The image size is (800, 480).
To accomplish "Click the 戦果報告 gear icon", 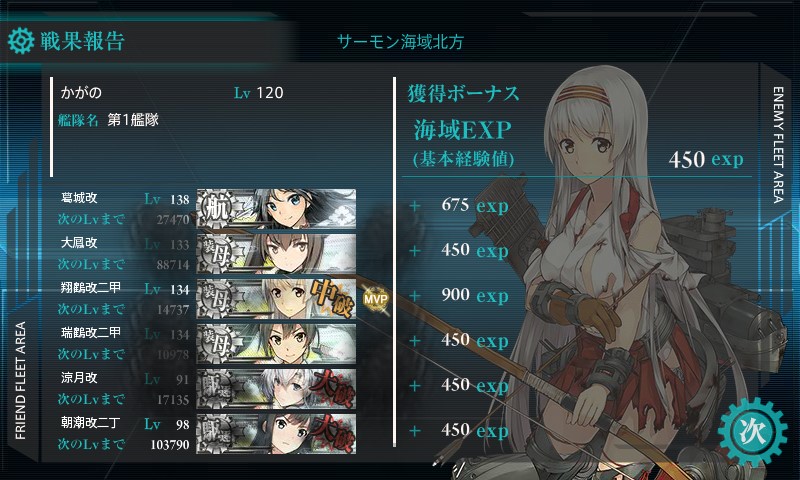I will point(21,41).
